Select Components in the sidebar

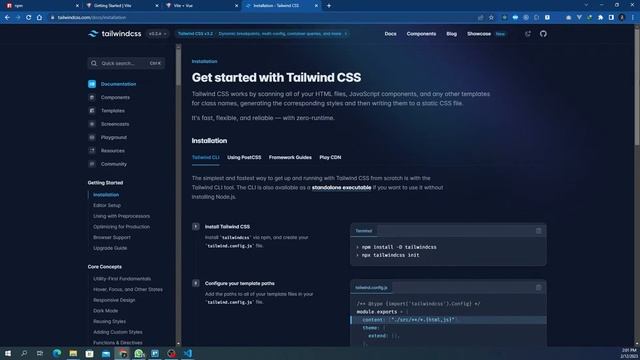109,98
